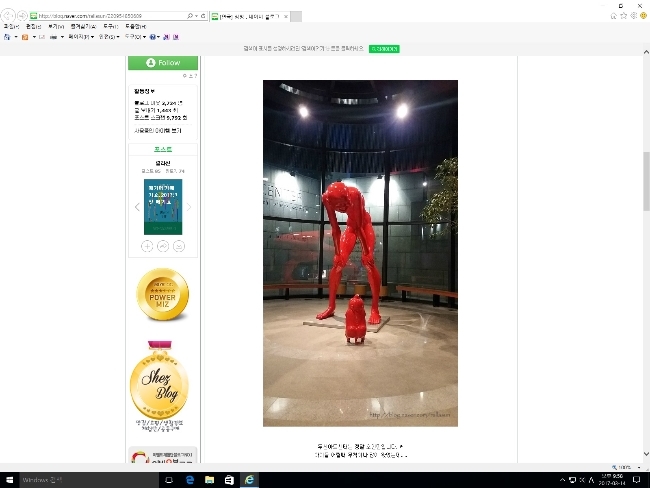Click the search magnifier in address bar

(x=189, y=16)
